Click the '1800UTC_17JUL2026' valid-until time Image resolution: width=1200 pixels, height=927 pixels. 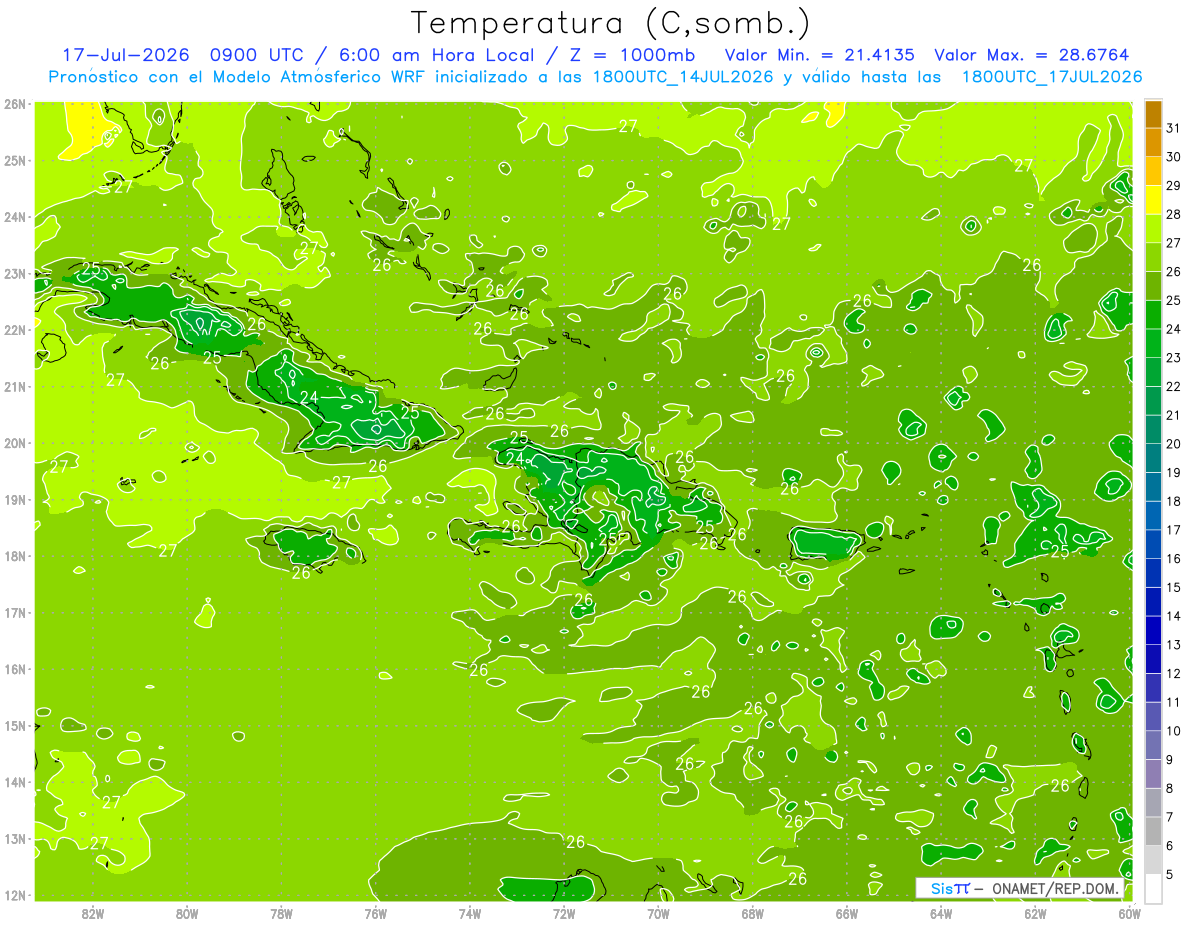click(1051, 76)
